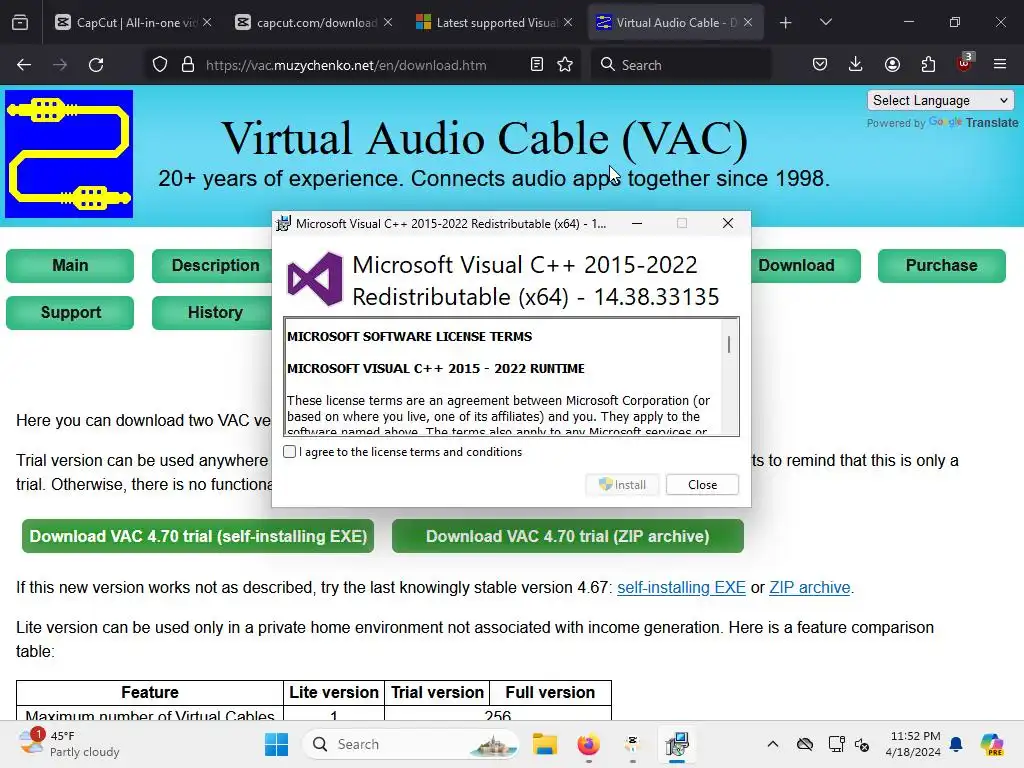Click the installer icon in the taskbar

click(677, 744)
